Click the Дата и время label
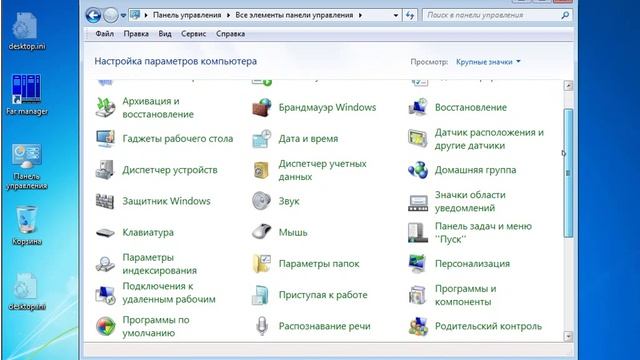 pyautogui.click(x=308, y=139)
